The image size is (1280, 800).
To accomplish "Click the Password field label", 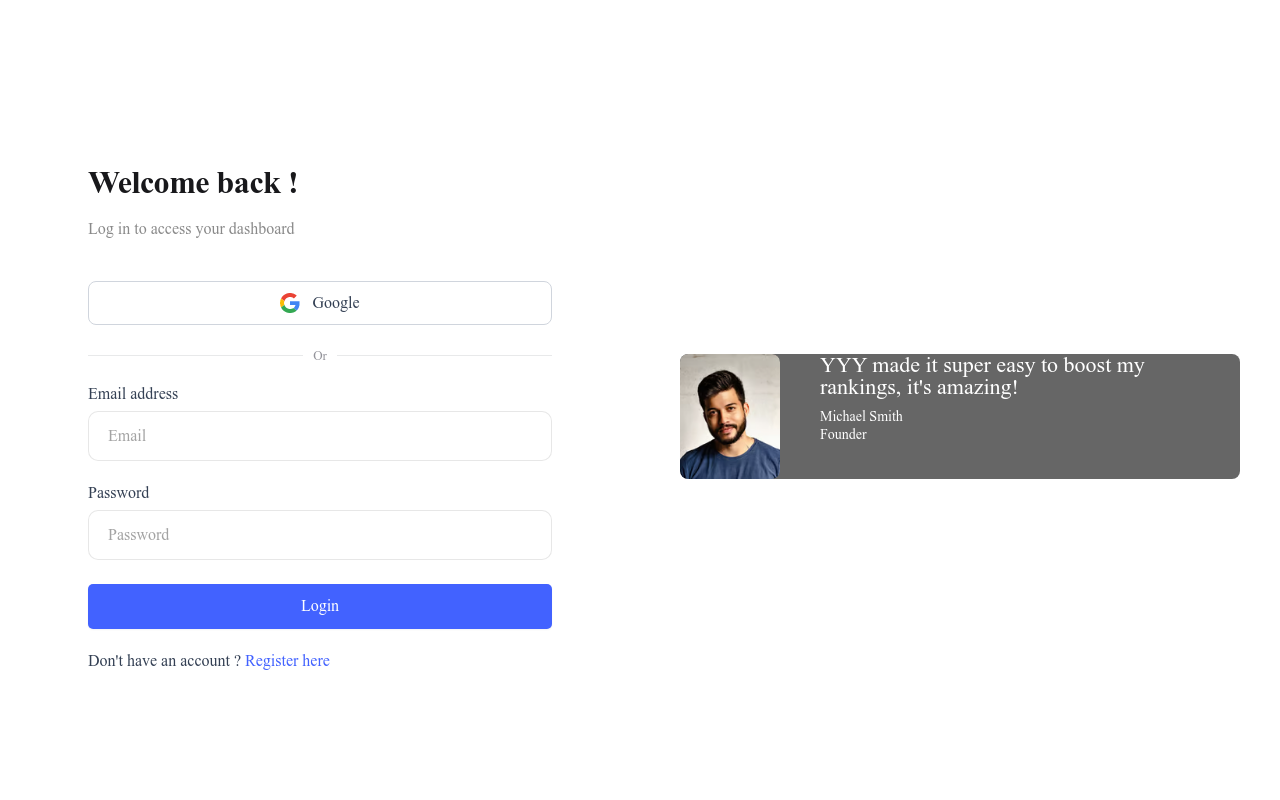I will pos(118,493).
